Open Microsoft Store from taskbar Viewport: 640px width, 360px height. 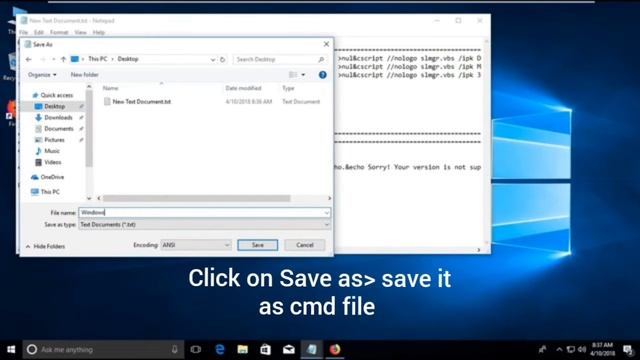[x=265, y=349]
